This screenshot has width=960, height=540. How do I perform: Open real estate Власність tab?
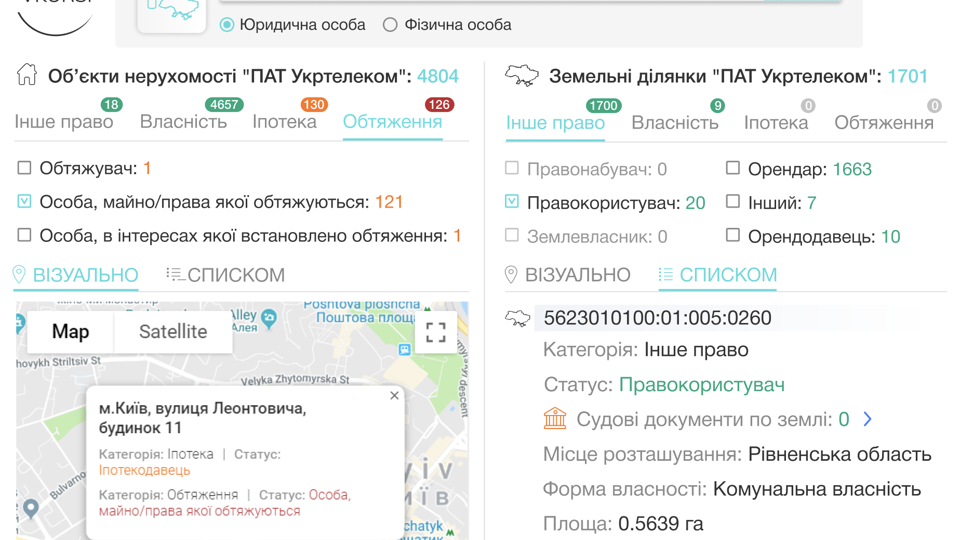pyautogui.click(x=183, y=122)
